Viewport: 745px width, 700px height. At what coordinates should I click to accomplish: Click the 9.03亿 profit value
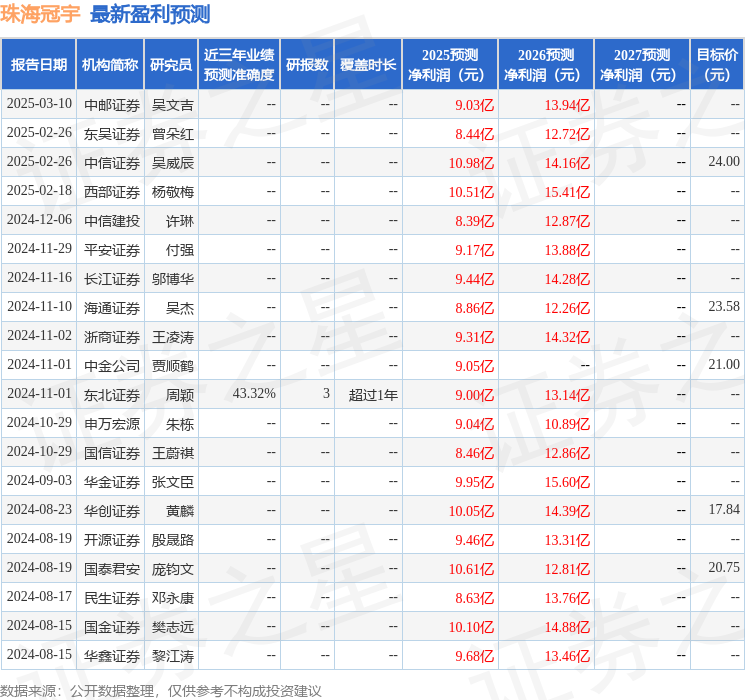click(474, 105)
